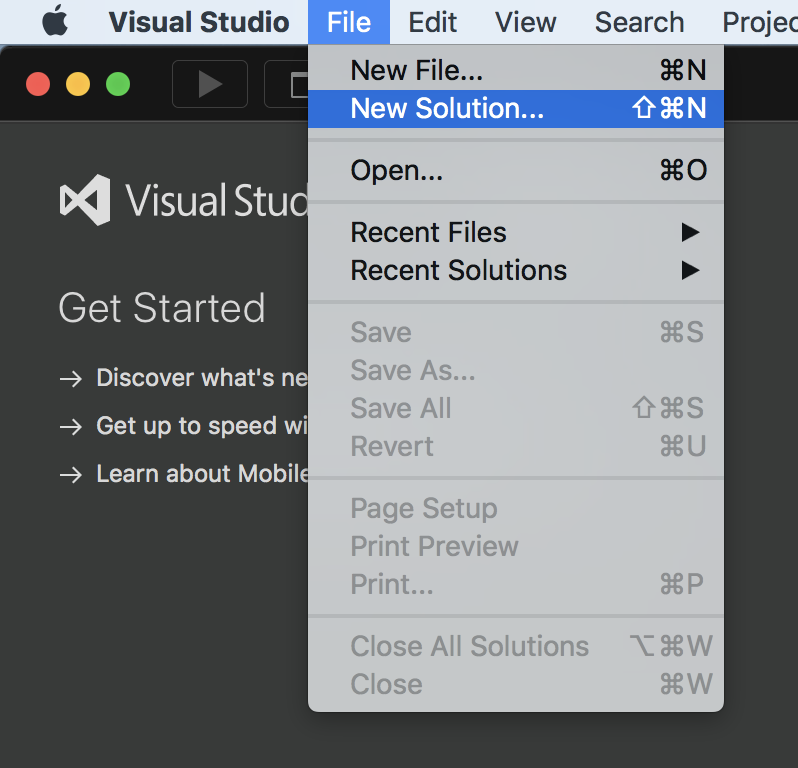Open the Discover what's new link
798x768 pixels.
pyautogui.click(x=202, y=378)
